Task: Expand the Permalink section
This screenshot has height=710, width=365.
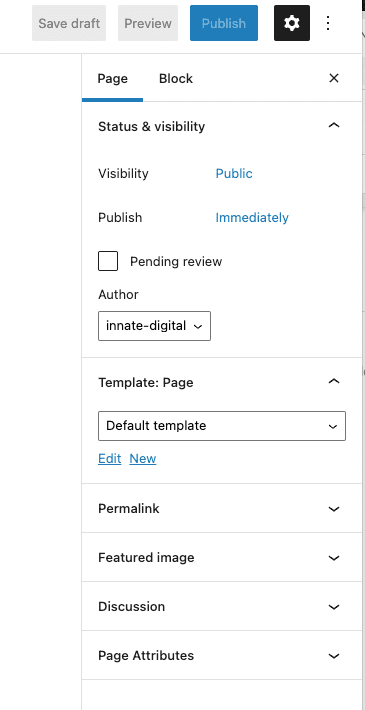Action: point(221,509)
